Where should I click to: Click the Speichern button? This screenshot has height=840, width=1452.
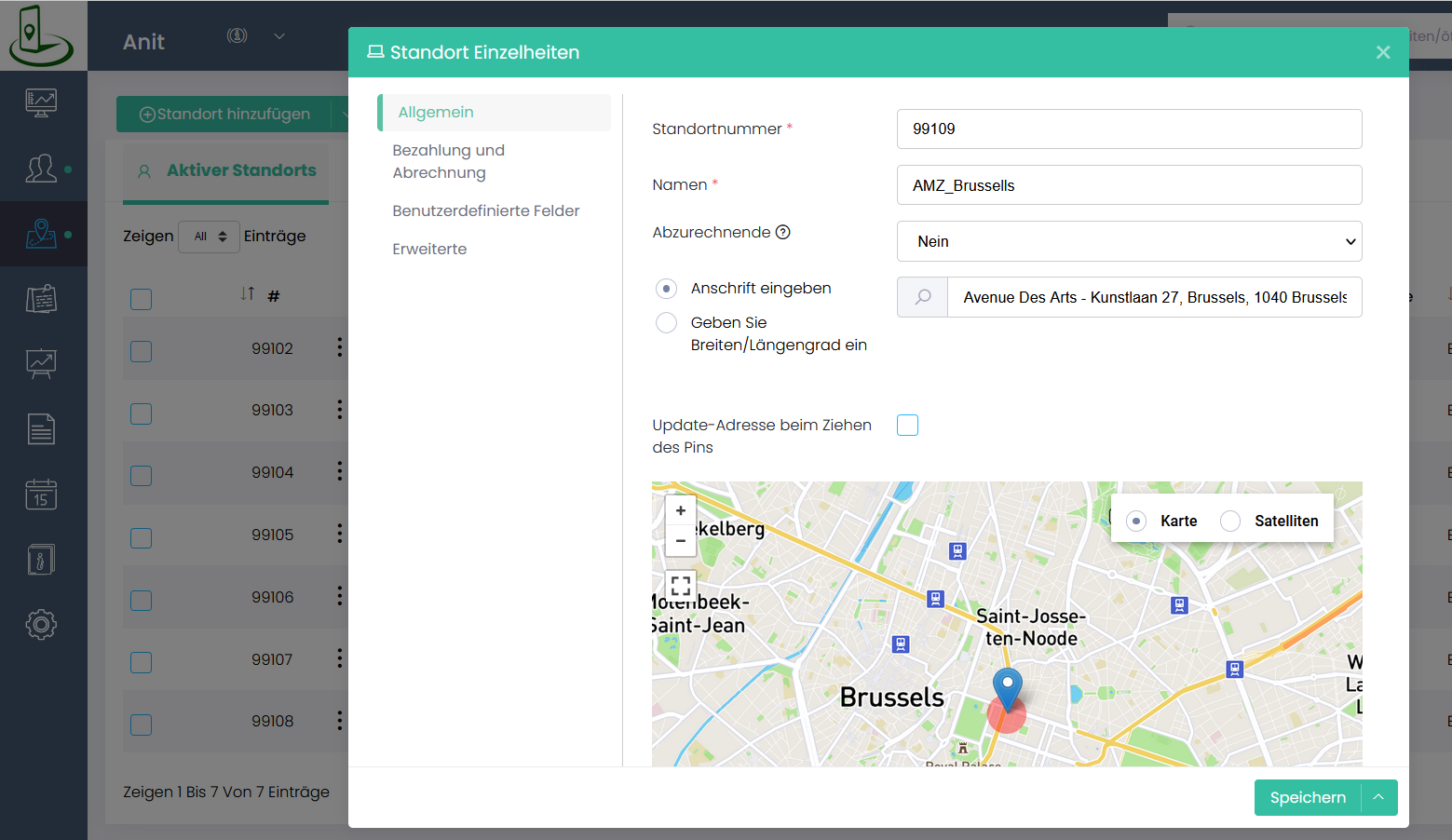(x=1308, y=797)
